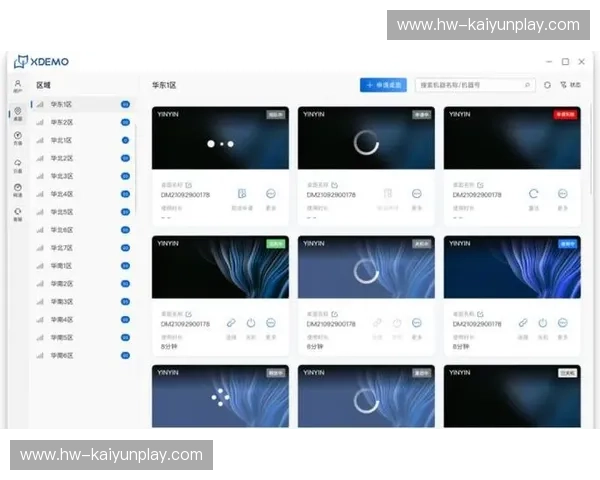Click connect link icon on green-badge card
Viewport: 600px width, 480px height.
click(231, 323)
